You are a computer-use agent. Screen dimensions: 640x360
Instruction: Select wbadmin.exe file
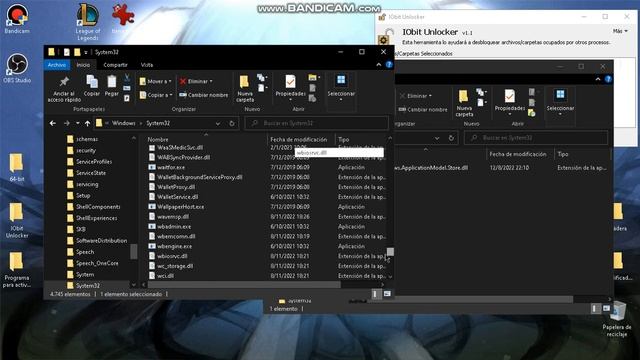174,226
